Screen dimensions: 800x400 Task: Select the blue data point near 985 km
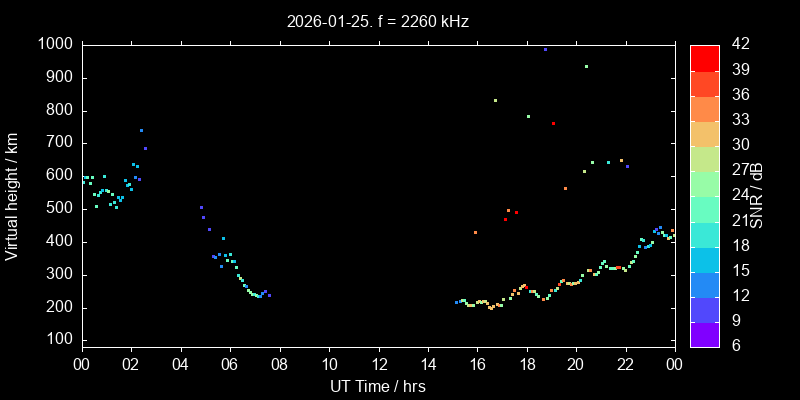tap(545, 49)
